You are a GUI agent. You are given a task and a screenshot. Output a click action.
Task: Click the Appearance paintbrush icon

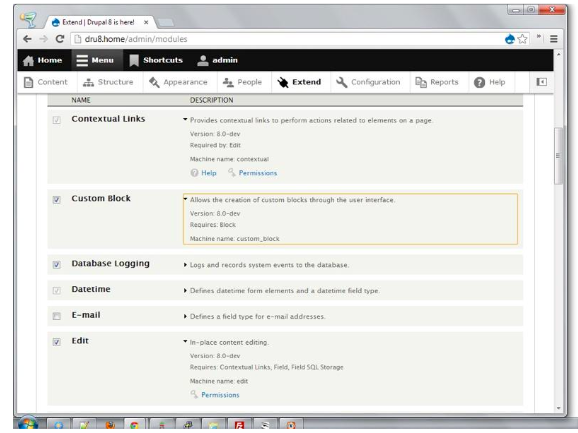154,82
